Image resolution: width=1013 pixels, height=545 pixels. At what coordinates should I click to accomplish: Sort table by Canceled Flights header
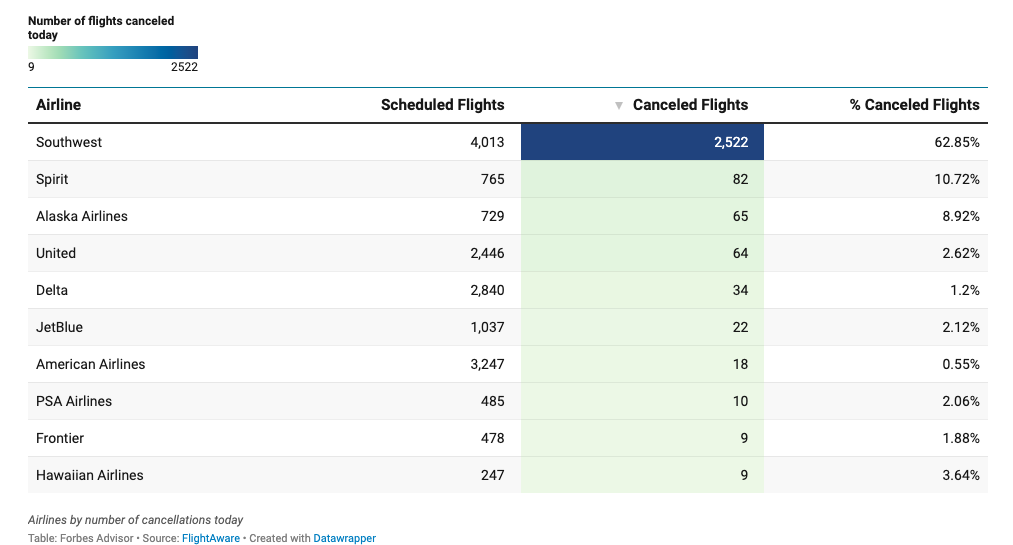(x=690, y=105)
